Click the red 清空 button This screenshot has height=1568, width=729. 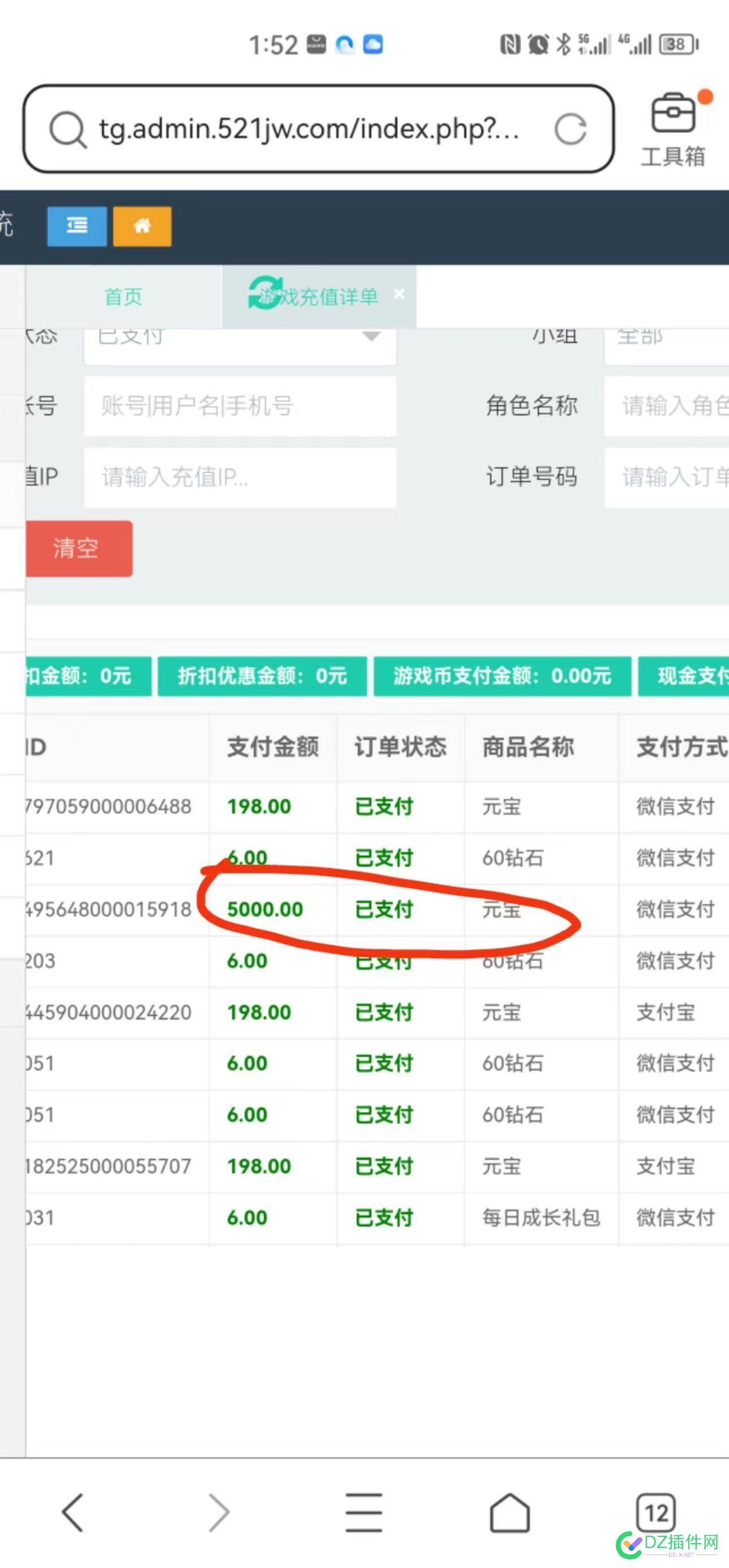79,549
